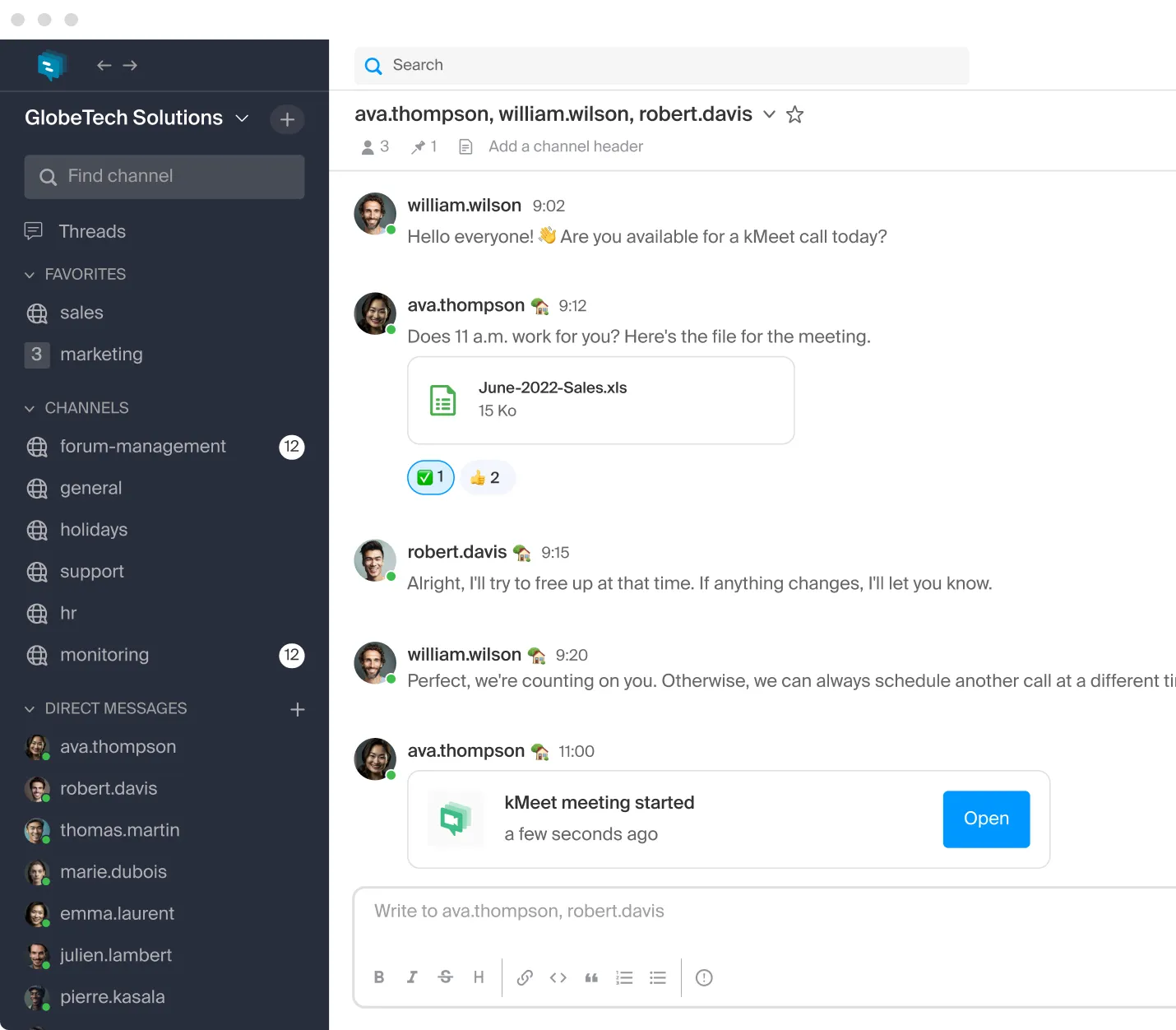The height and width of the screenshot is (1030, 1176).
Task: Insert a numbered list
Action: [x=624, y=977]
